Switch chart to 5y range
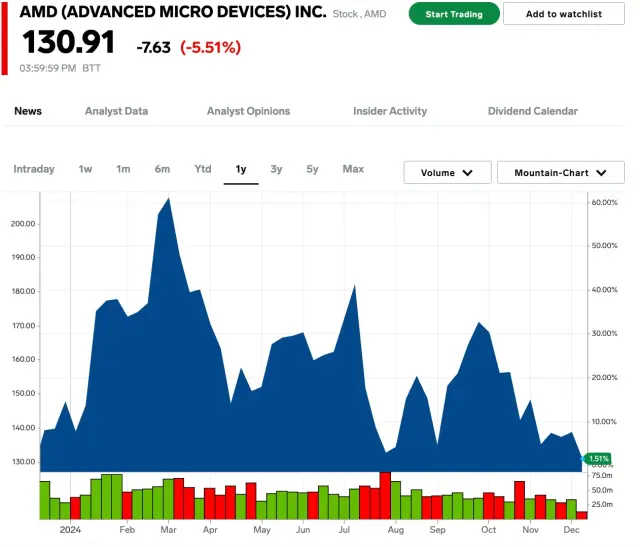The width and height of the screenshot is (640, 547). [312, 169]
